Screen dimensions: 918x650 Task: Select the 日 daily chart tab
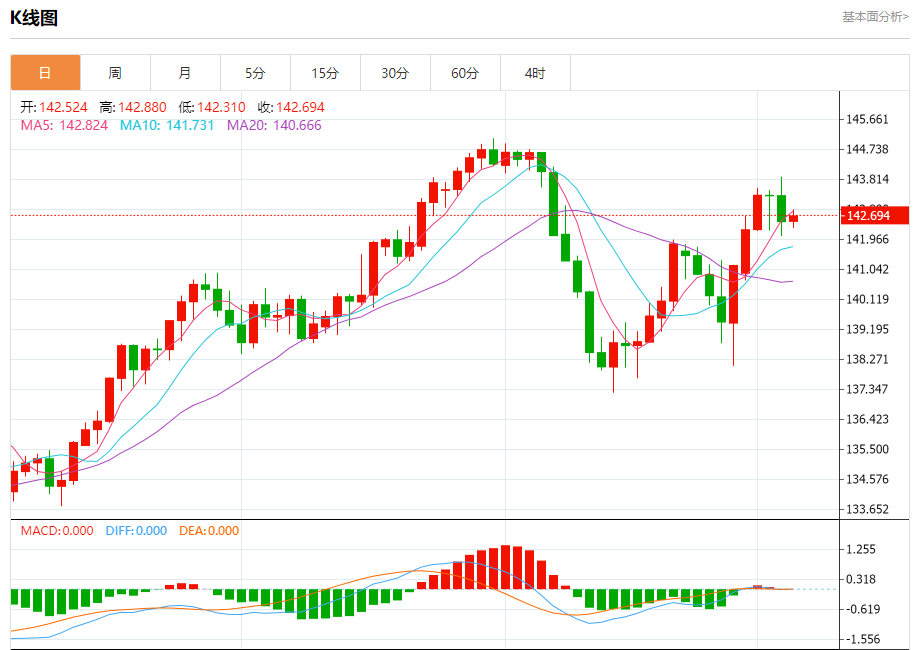(x=45, y=73)
